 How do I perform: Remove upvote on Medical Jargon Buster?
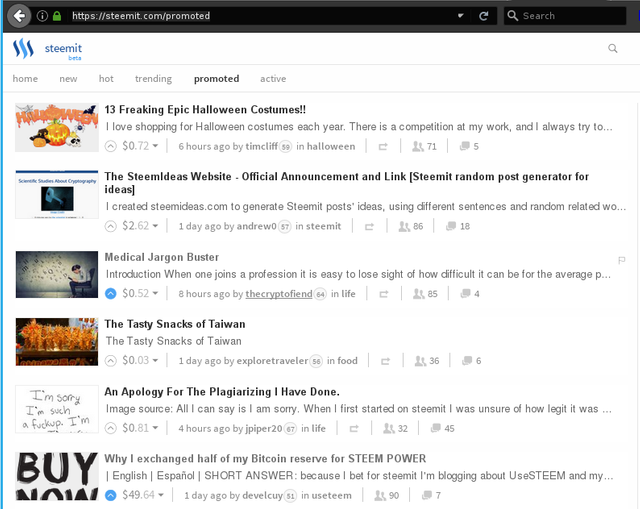111,293
